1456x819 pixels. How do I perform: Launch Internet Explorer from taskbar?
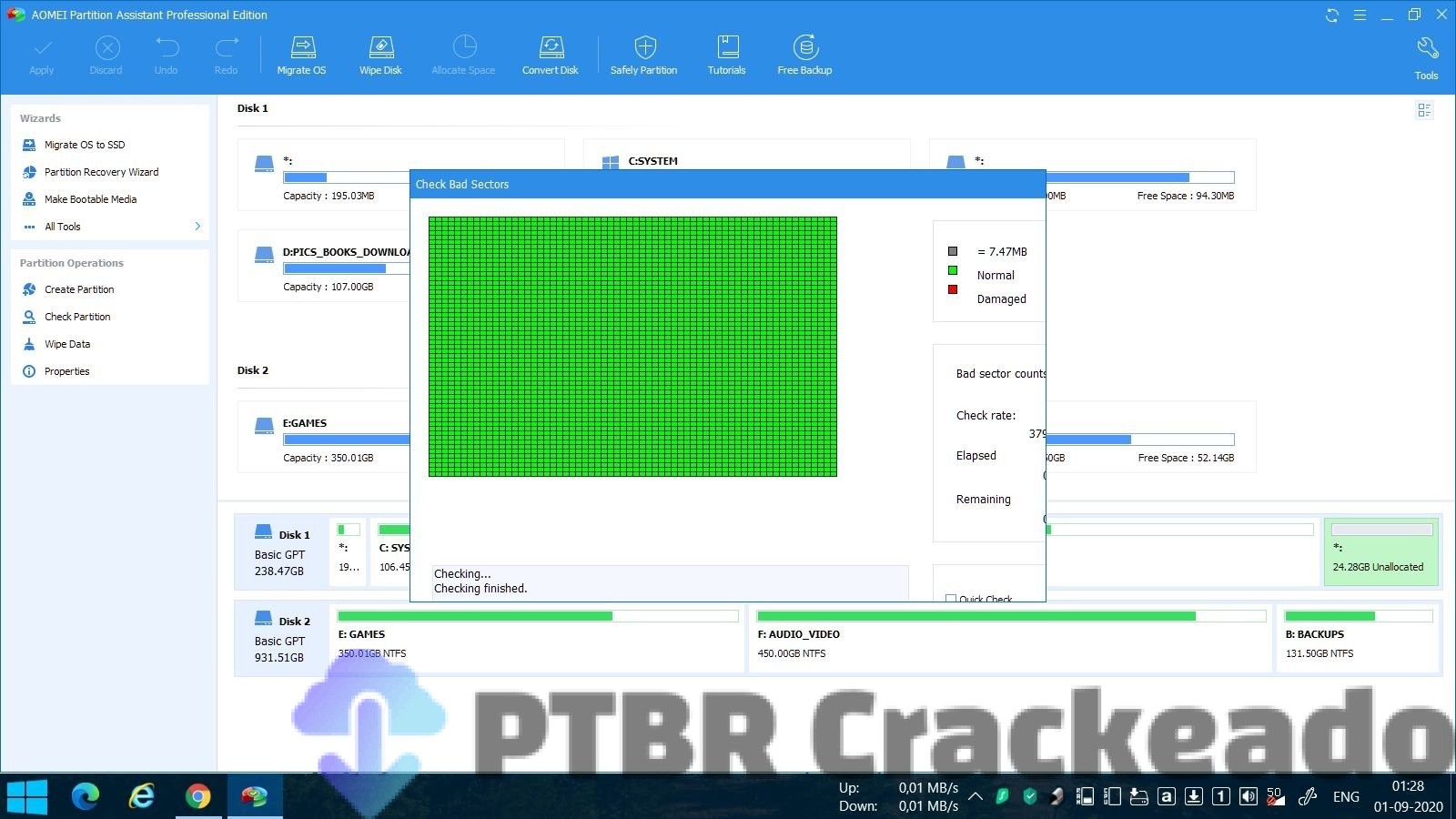point(142,797)
